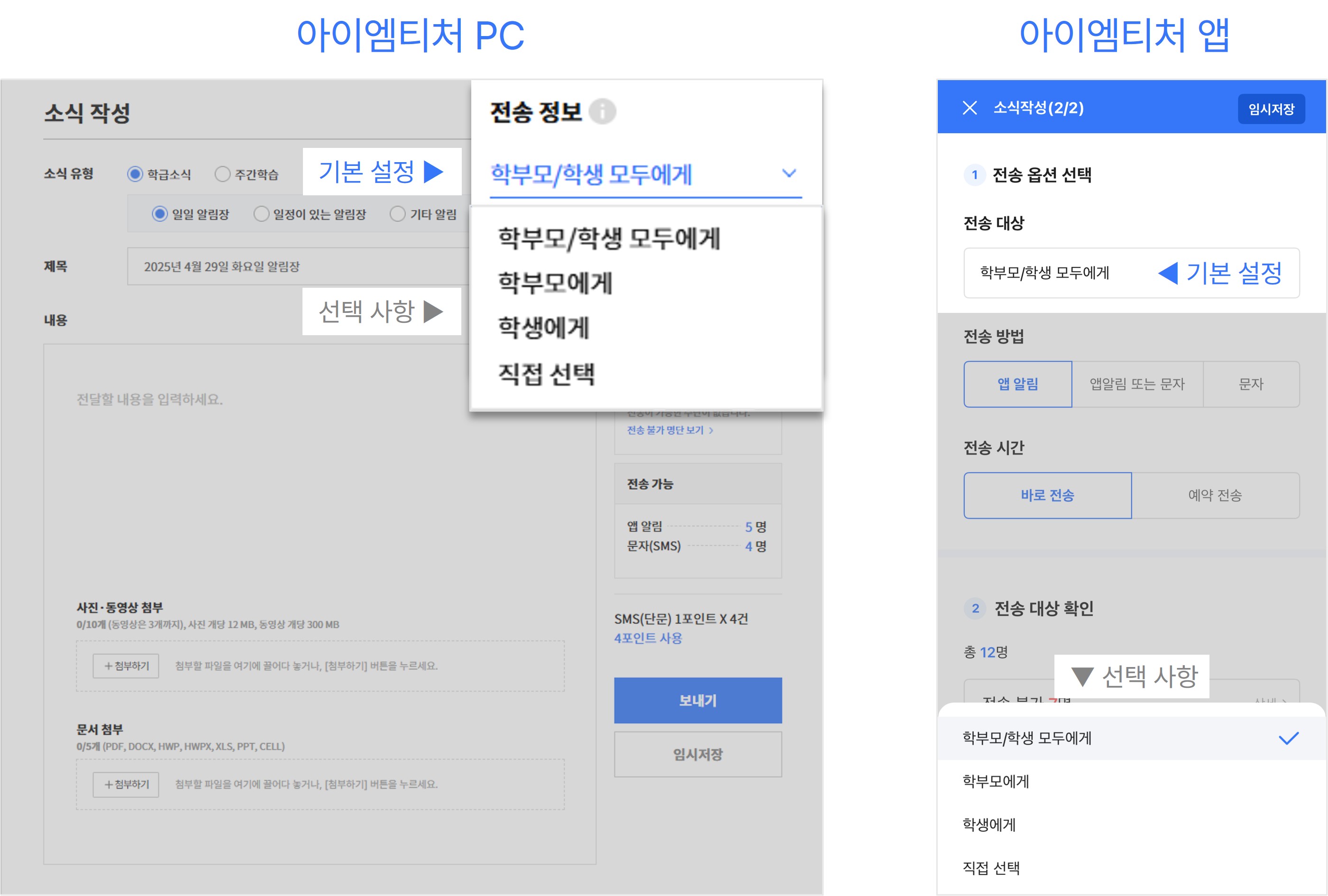The image size is (1328, 896).
Task: Click the 앱 알림 5 명 row
Action: 697,527
